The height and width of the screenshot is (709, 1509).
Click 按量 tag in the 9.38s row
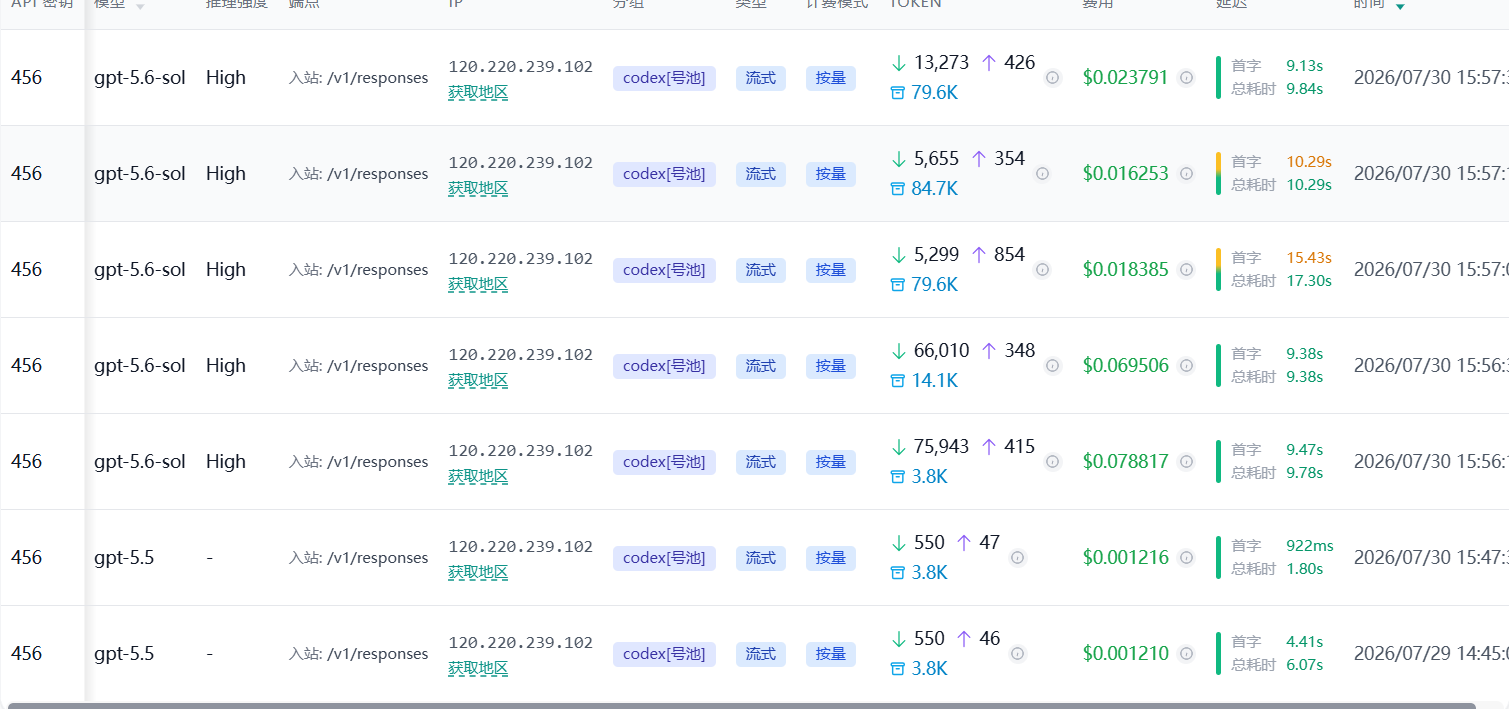pos(831,366)
